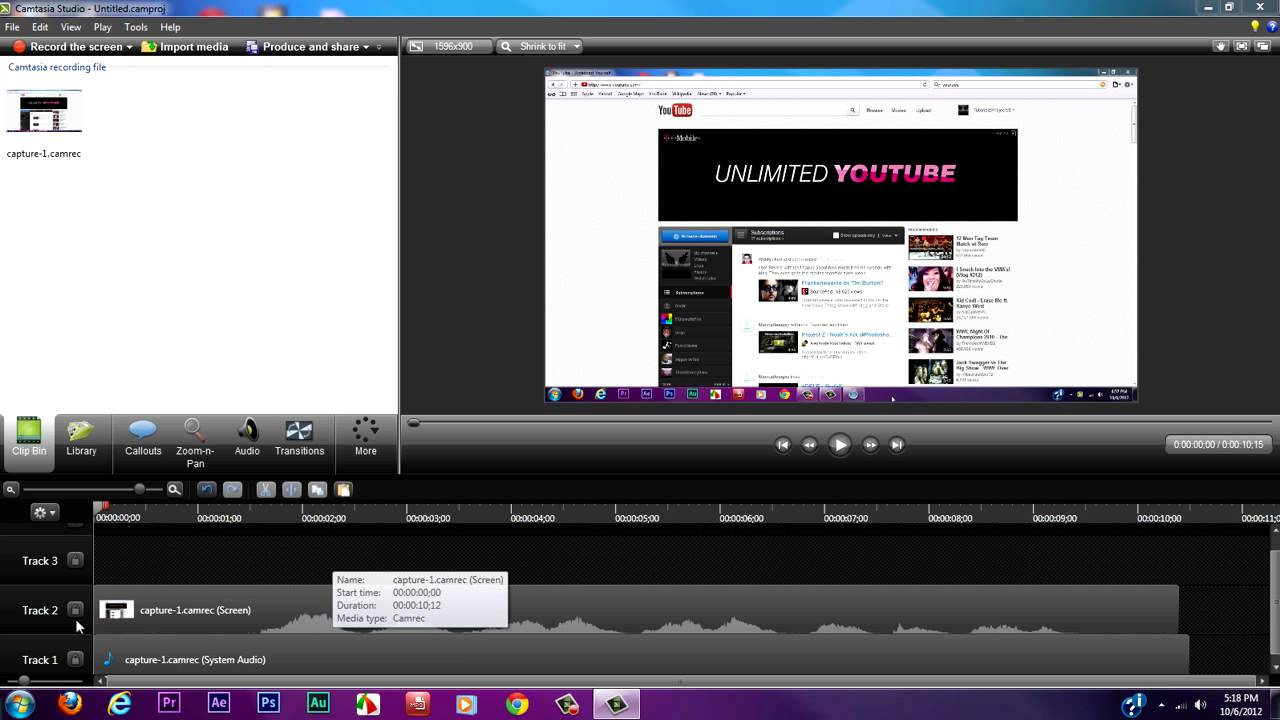1280x720 pixels.
Task: Open the Transitions tool
Action: tap(299, 438)
